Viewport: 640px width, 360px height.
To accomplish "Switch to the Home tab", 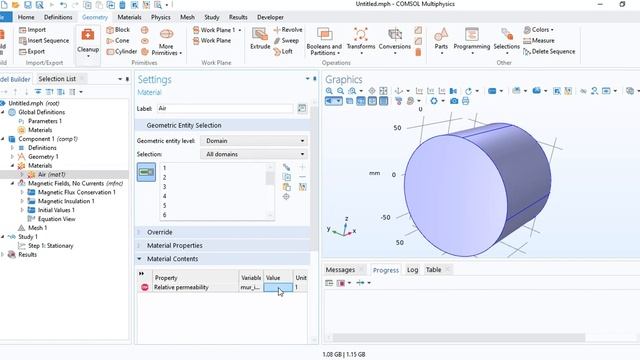I will coord(26,17).
